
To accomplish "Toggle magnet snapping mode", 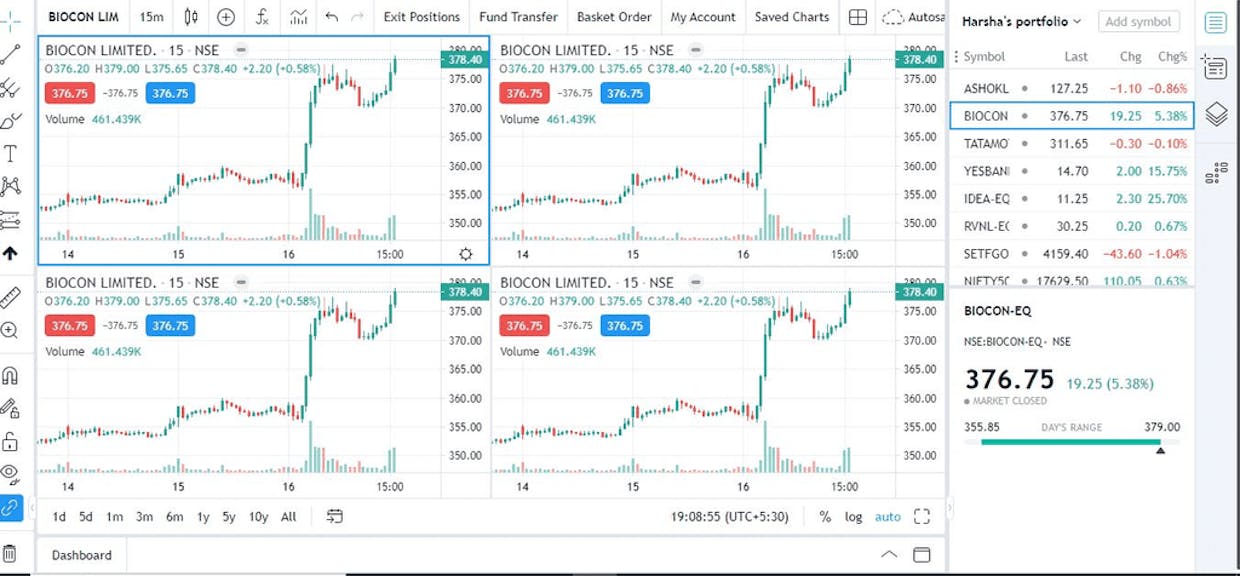I will 10,375.
